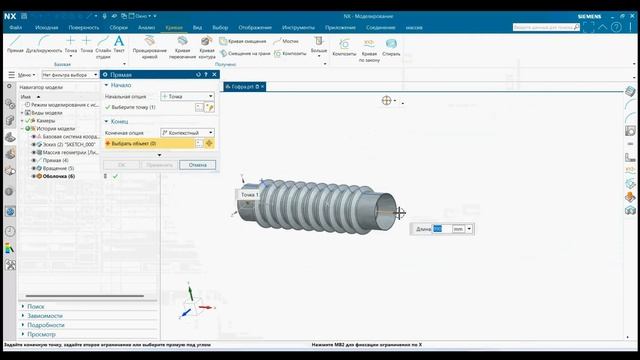Open the assembly navigator icon in the left resource bar
The width and height of the screenshot is (640, 360).
(x=10, y=104)
